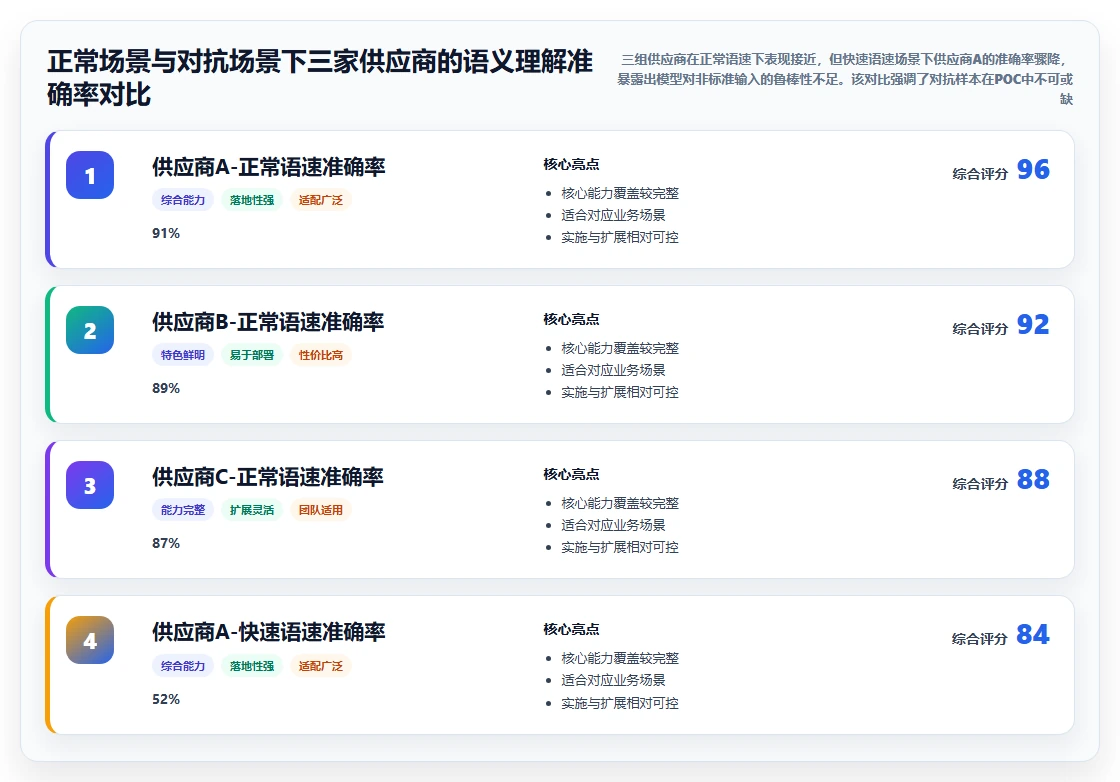Click 实施与扩展相对可控 in 供应商A-正常语速 card
The height and width of the screenshot is (782, 1120).
pos(620,237)
